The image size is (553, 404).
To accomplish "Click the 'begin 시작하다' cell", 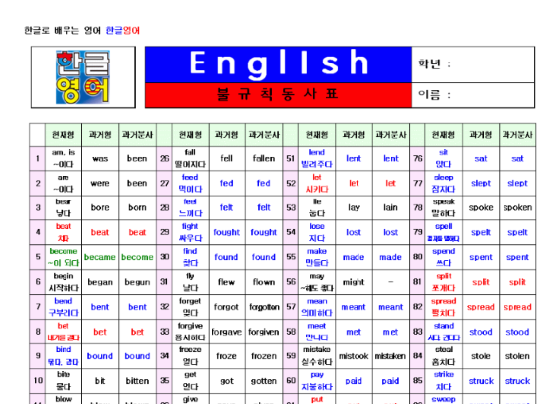I will click(63, 282).
